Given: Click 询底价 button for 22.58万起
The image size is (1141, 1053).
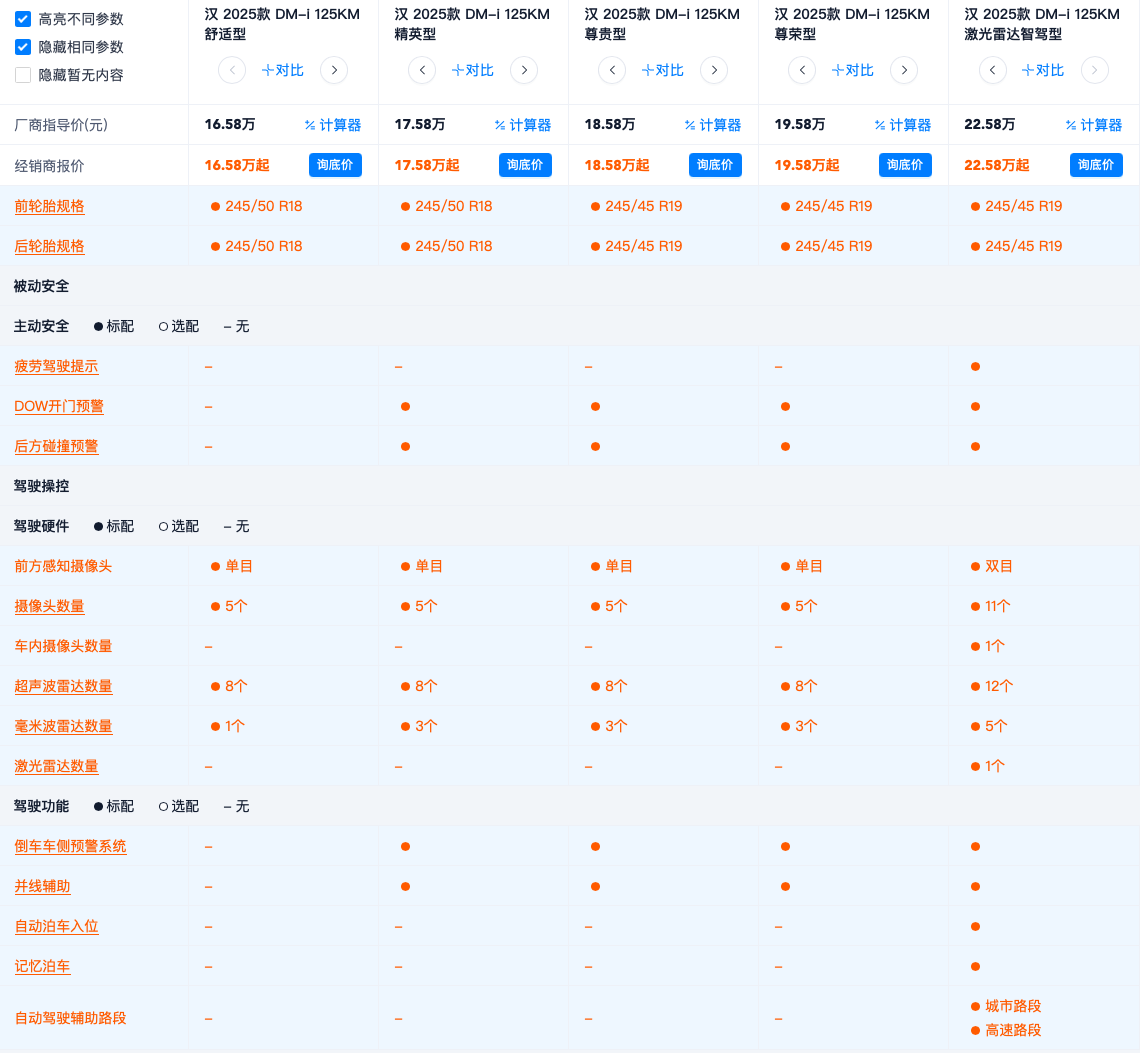Looking at the screenshot, I should point(1096,165).
